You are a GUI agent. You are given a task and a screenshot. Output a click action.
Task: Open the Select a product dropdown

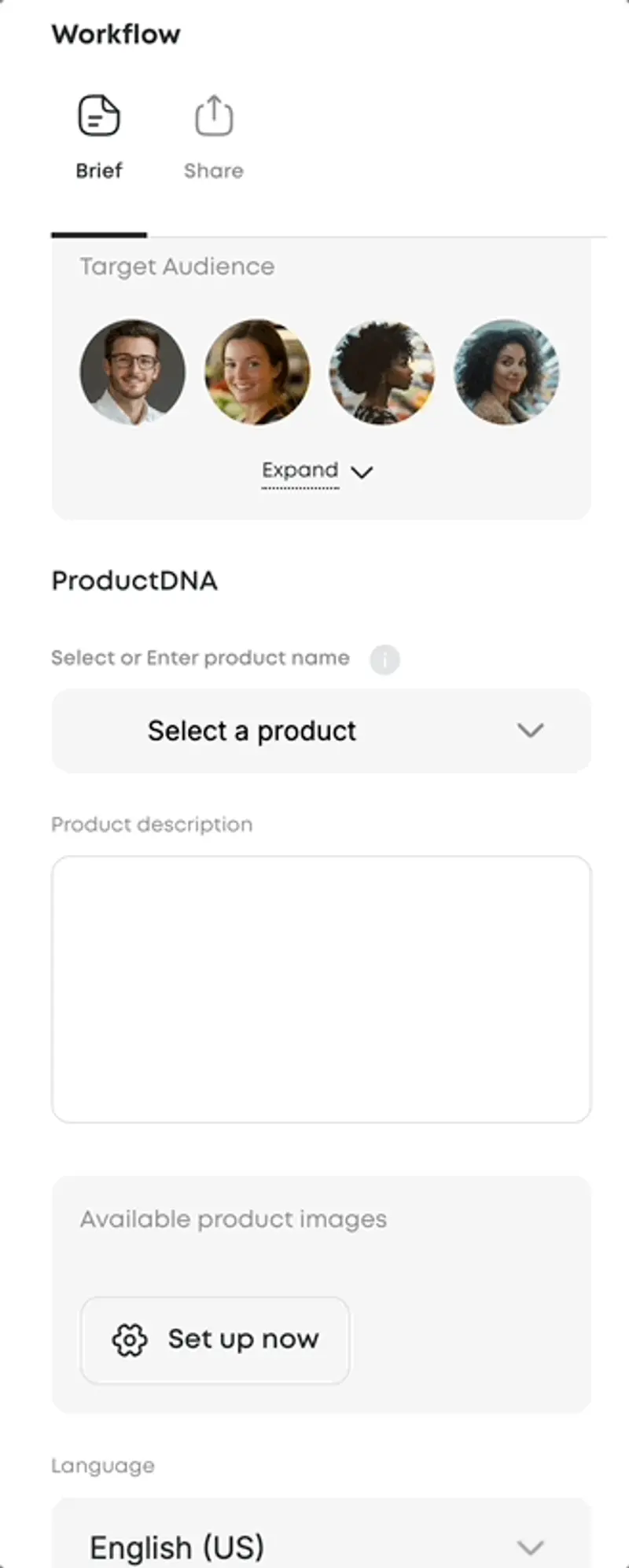[252, 731]
